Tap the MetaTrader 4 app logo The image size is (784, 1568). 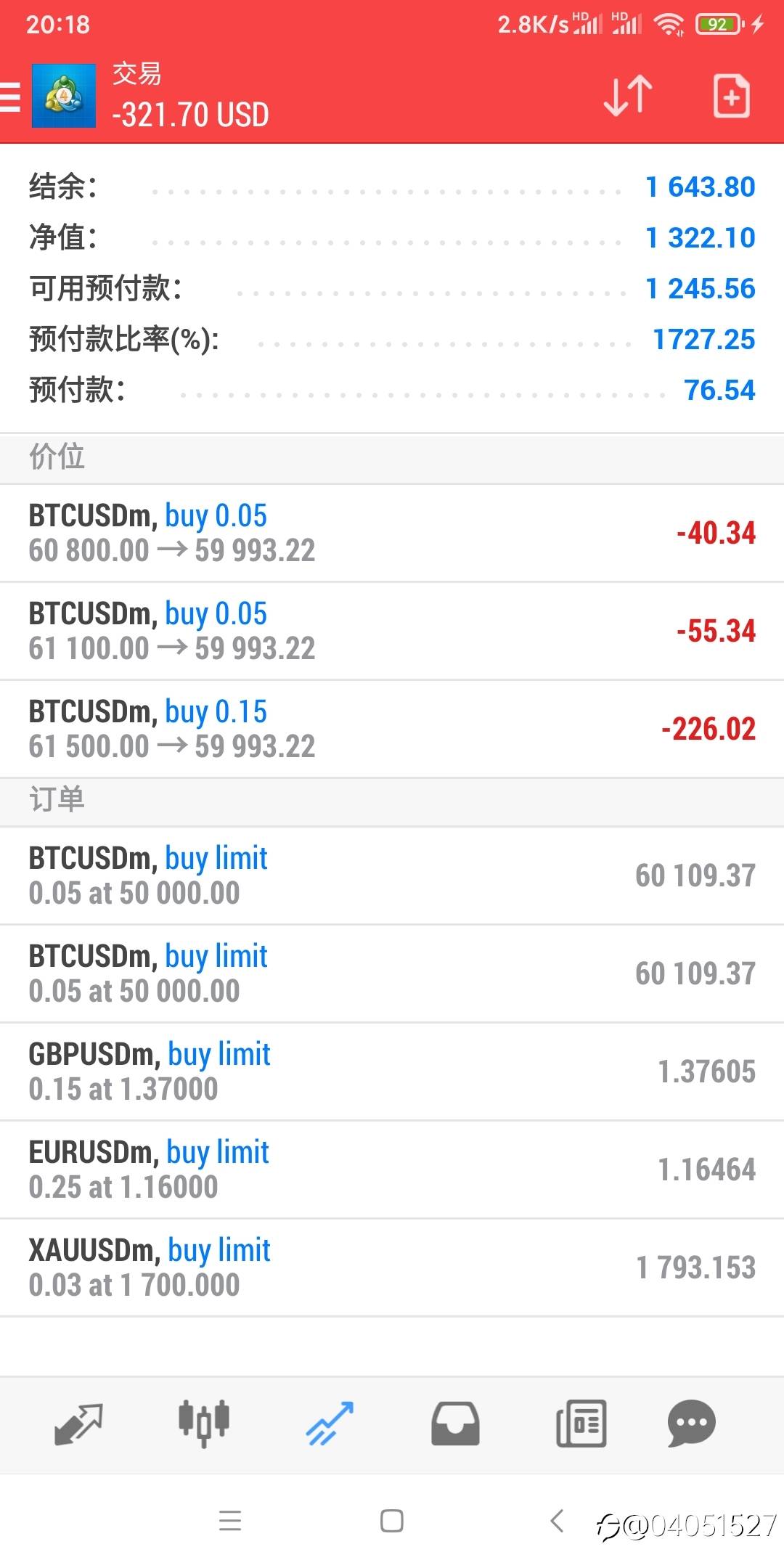click(64, 96)
